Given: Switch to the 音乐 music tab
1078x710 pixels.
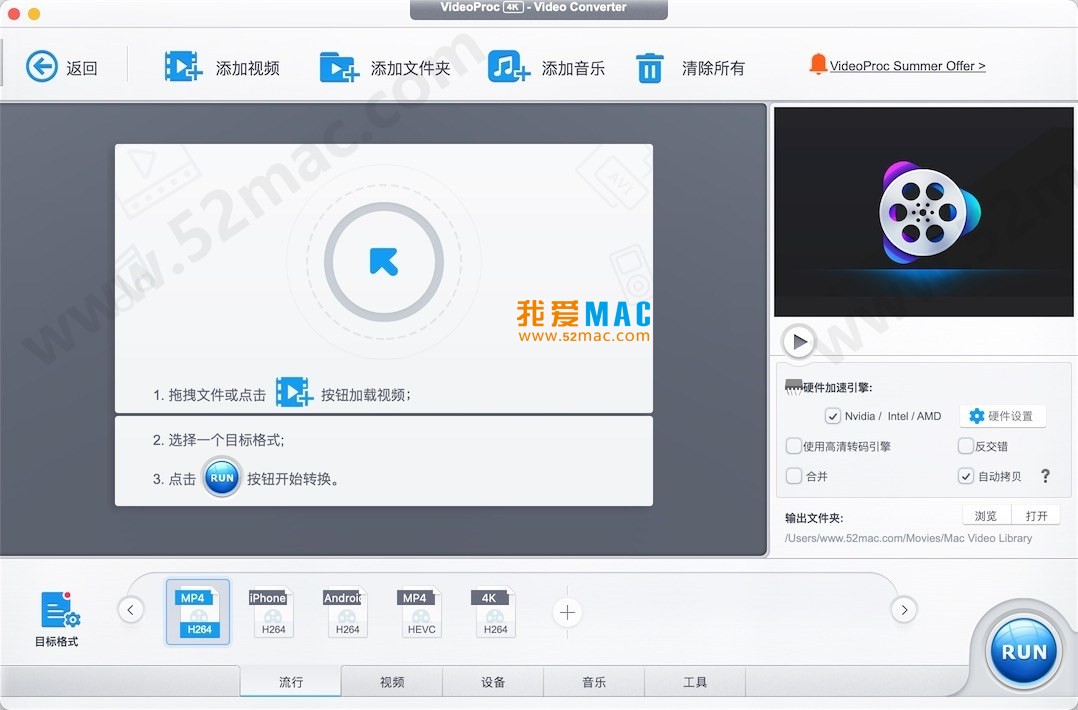Looking at the screenshot, I should 594,682.
